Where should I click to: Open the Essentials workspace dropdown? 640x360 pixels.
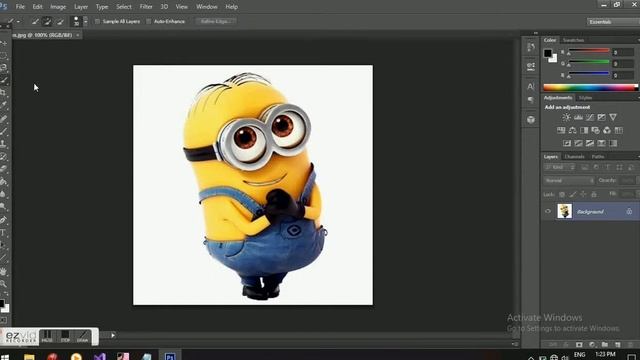pos(613,22)
